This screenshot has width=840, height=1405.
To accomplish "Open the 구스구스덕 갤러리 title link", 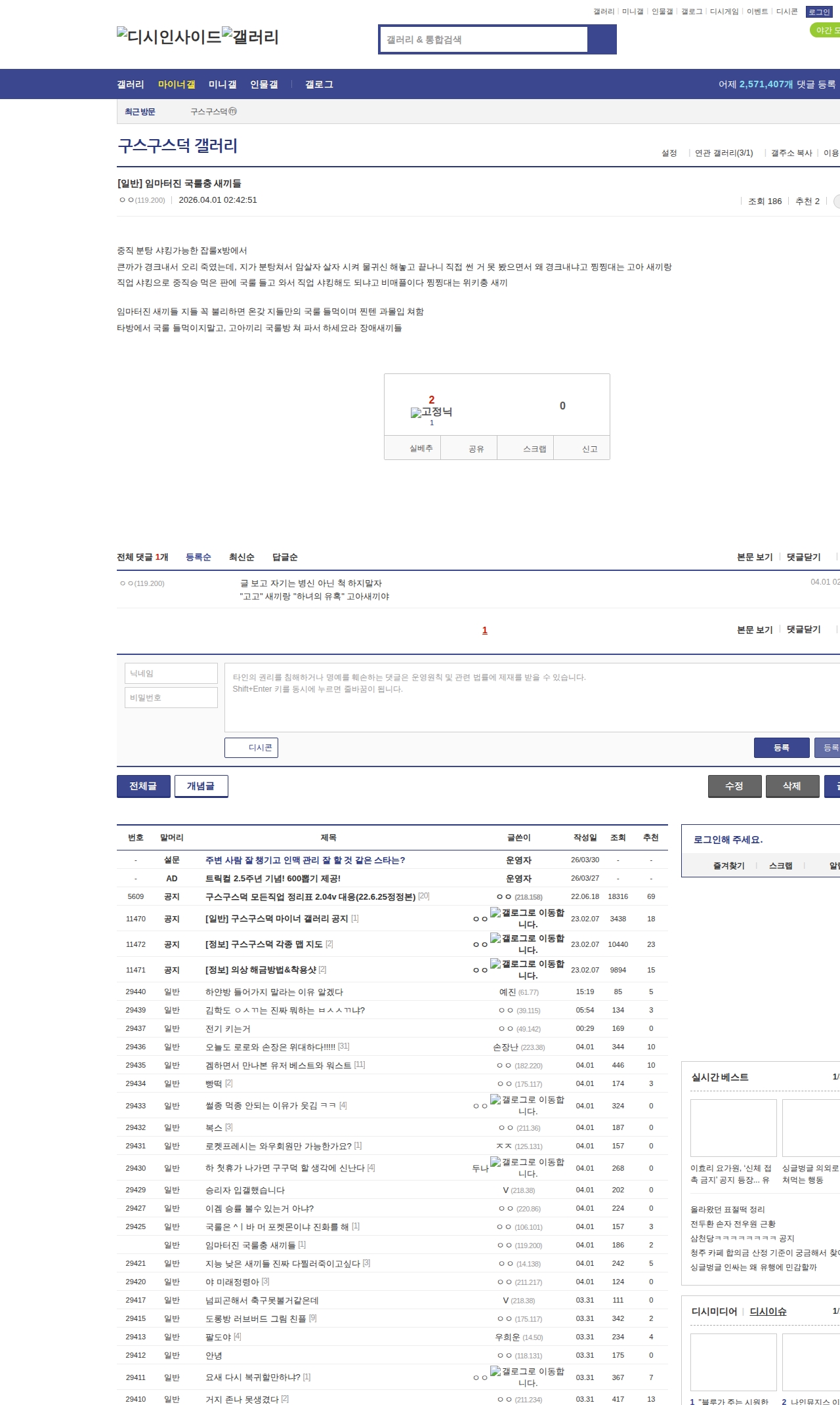I will click(178, 146).
